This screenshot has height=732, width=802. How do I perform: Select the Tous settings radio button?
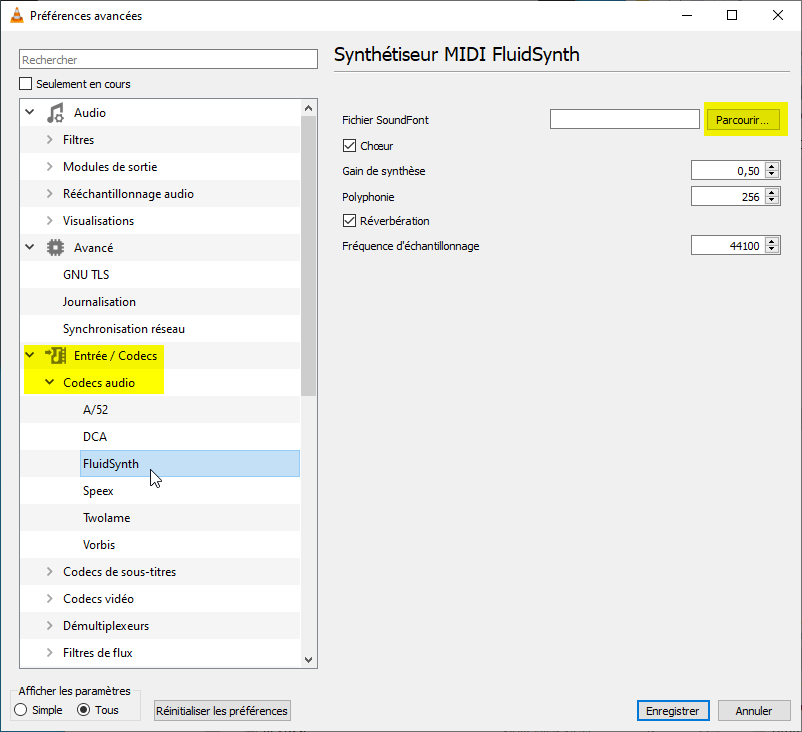[x=83, y=710]
